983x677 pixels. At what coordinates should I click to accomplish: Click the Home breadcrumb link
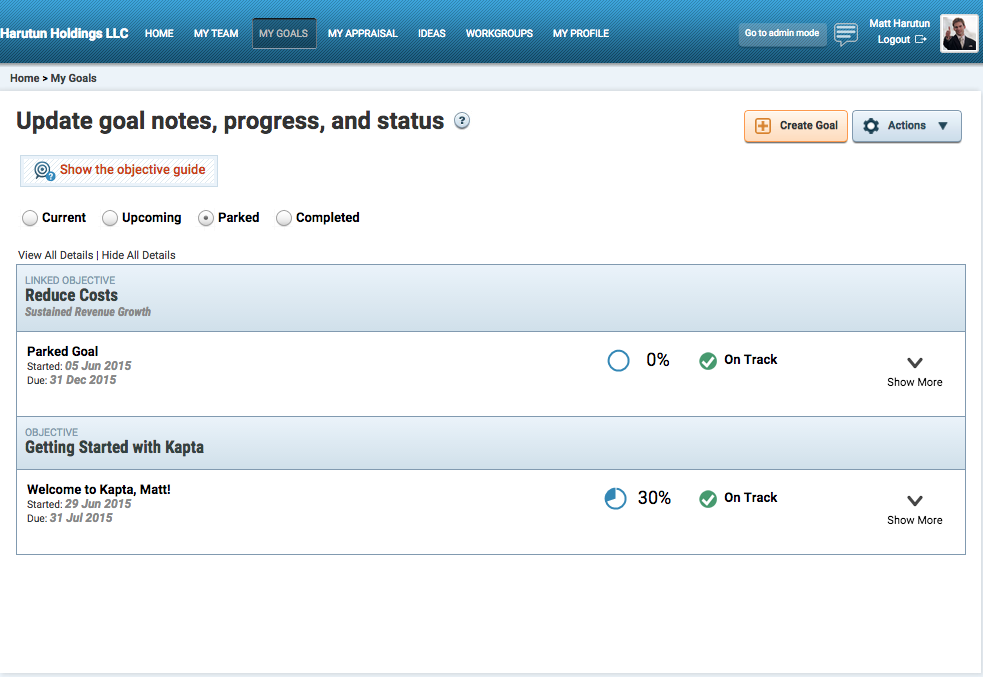[24, 78]
